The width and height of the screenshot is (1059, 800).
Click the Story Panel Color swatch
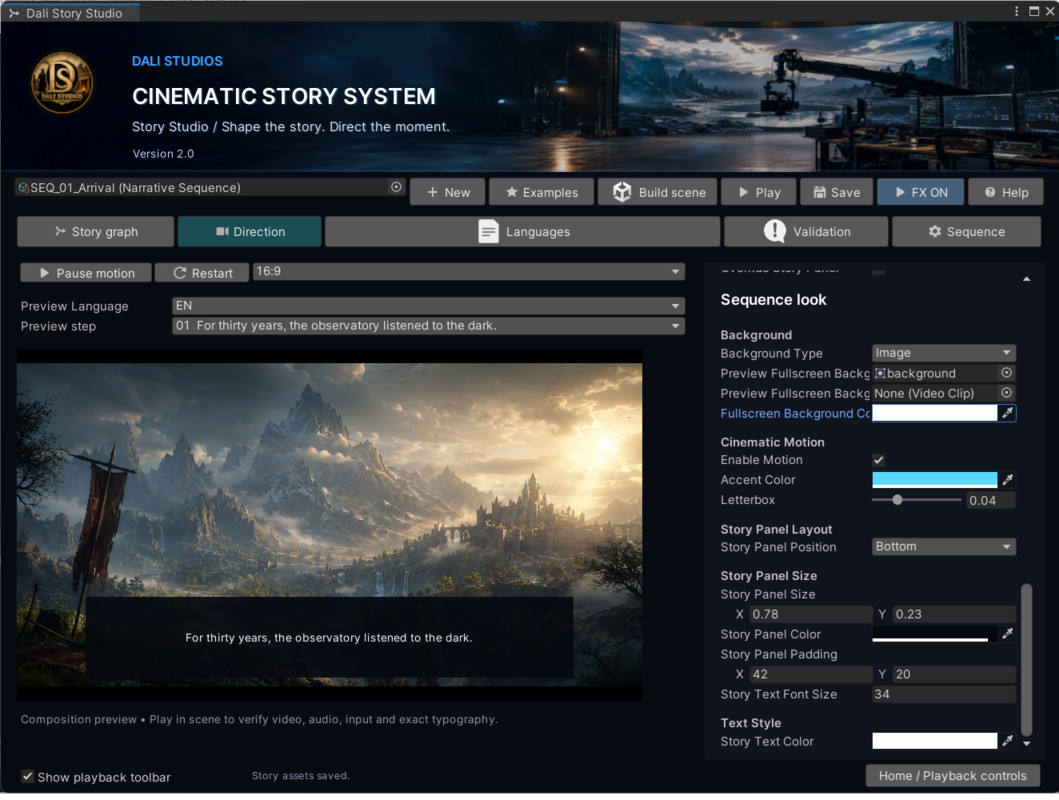click(935, 634)
